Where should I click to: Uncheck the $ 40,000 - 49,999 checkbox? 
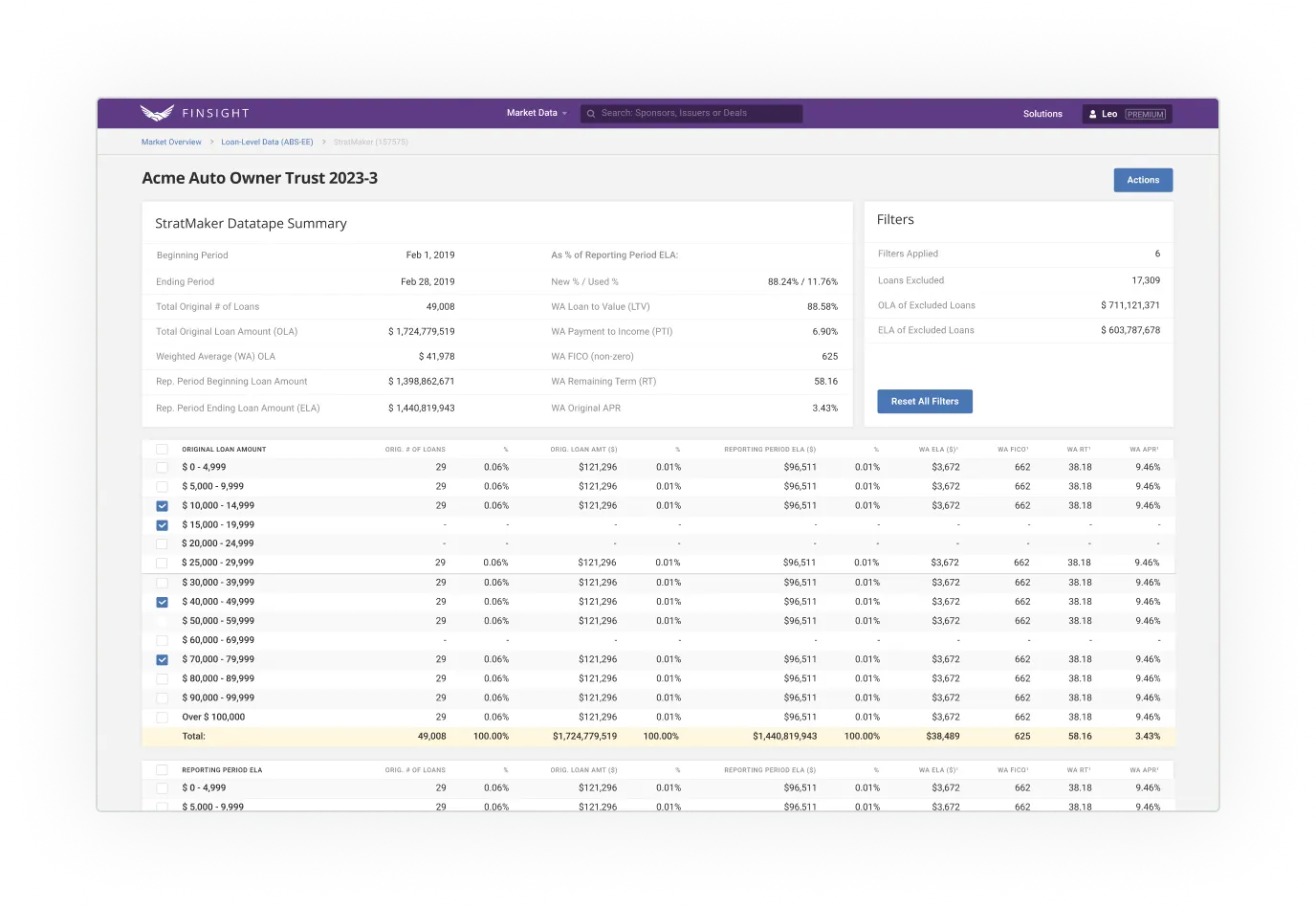pos(162,602)
